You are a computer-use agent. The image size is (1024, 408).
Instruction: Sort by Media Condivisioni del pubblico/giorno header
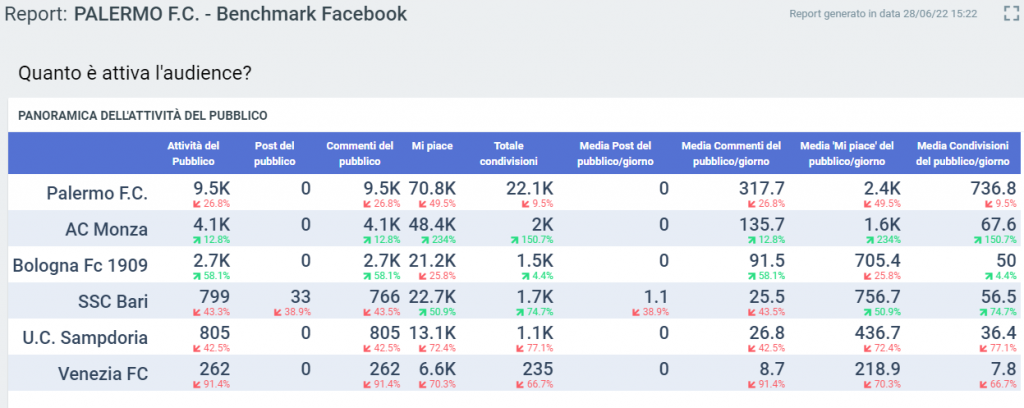point(963,153)
